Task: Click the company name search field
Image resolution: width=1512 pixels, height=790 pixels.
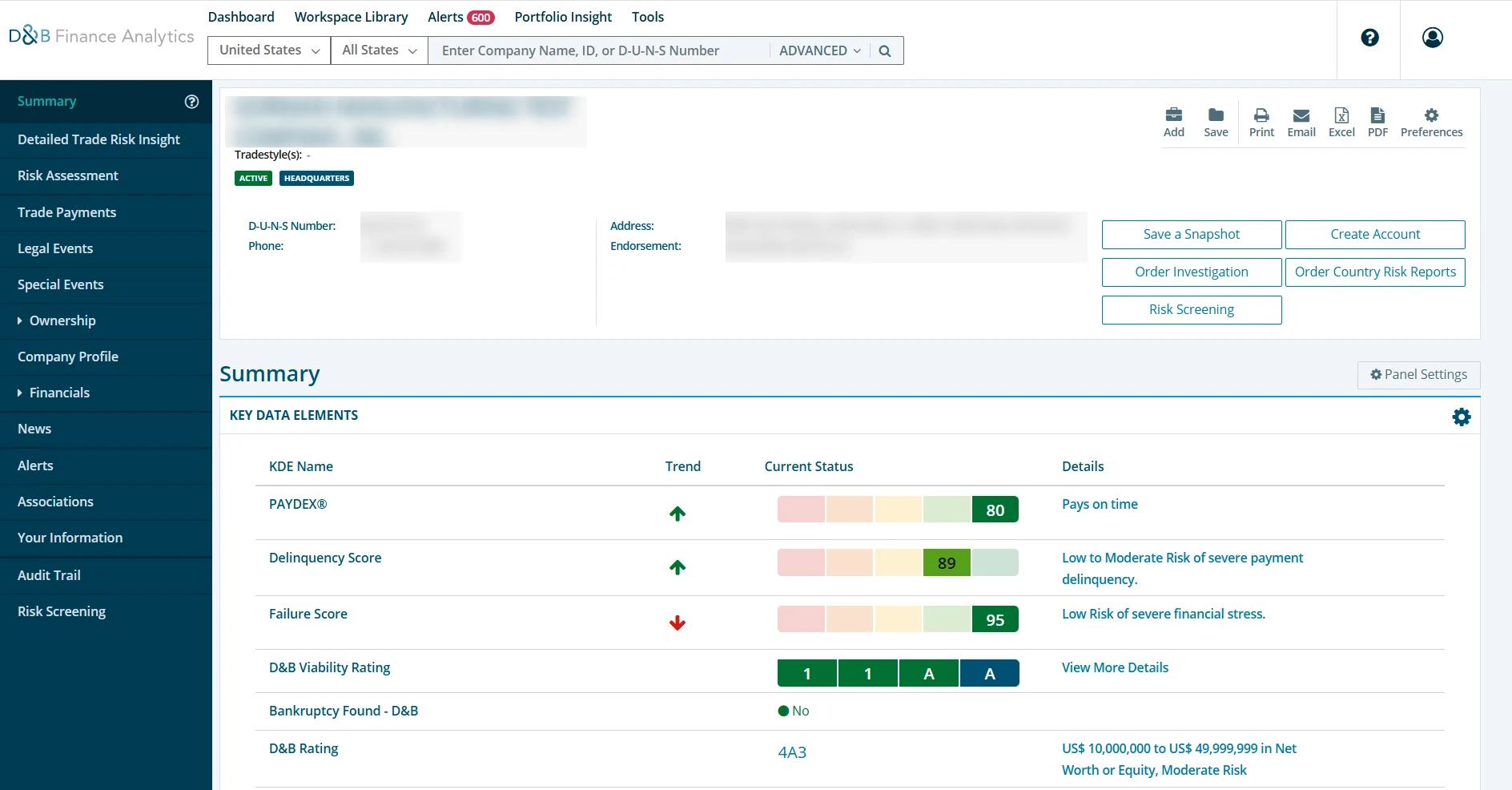Action: (x=599, y=50)
